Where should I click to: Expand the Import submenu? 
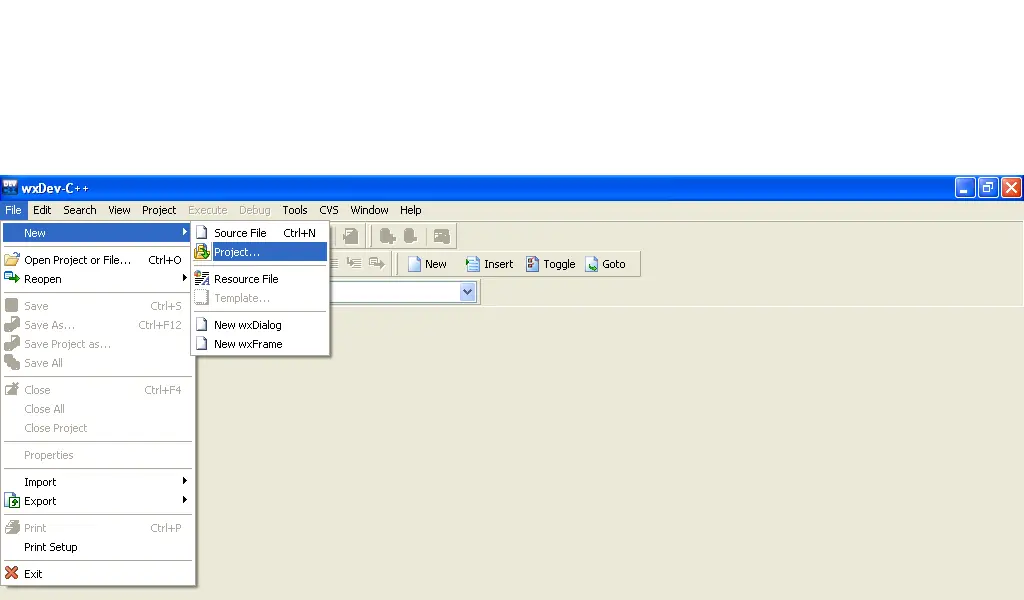coord(98,482)
